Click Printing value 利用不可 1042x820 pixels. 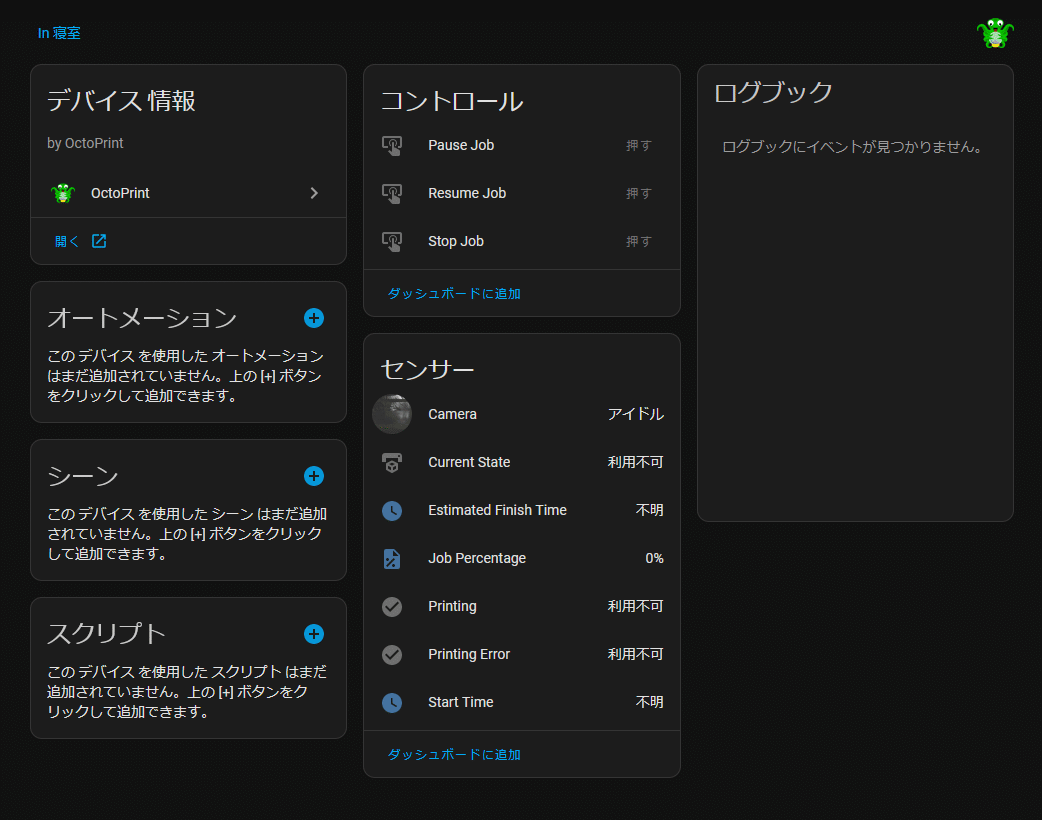[x=636, y=607]
